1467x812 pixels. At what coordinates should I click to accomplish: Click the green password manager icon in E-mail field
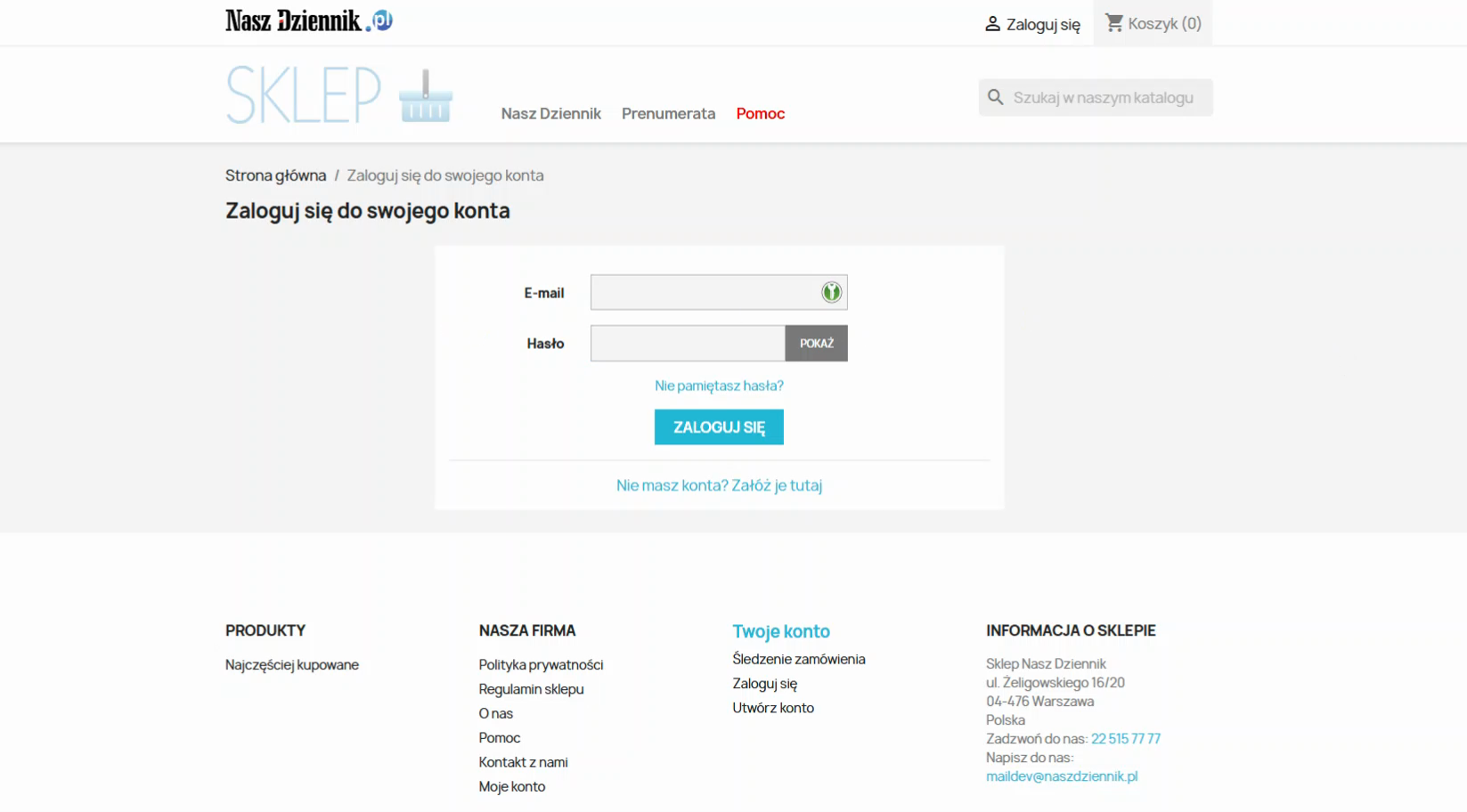[x=830, y=292]
